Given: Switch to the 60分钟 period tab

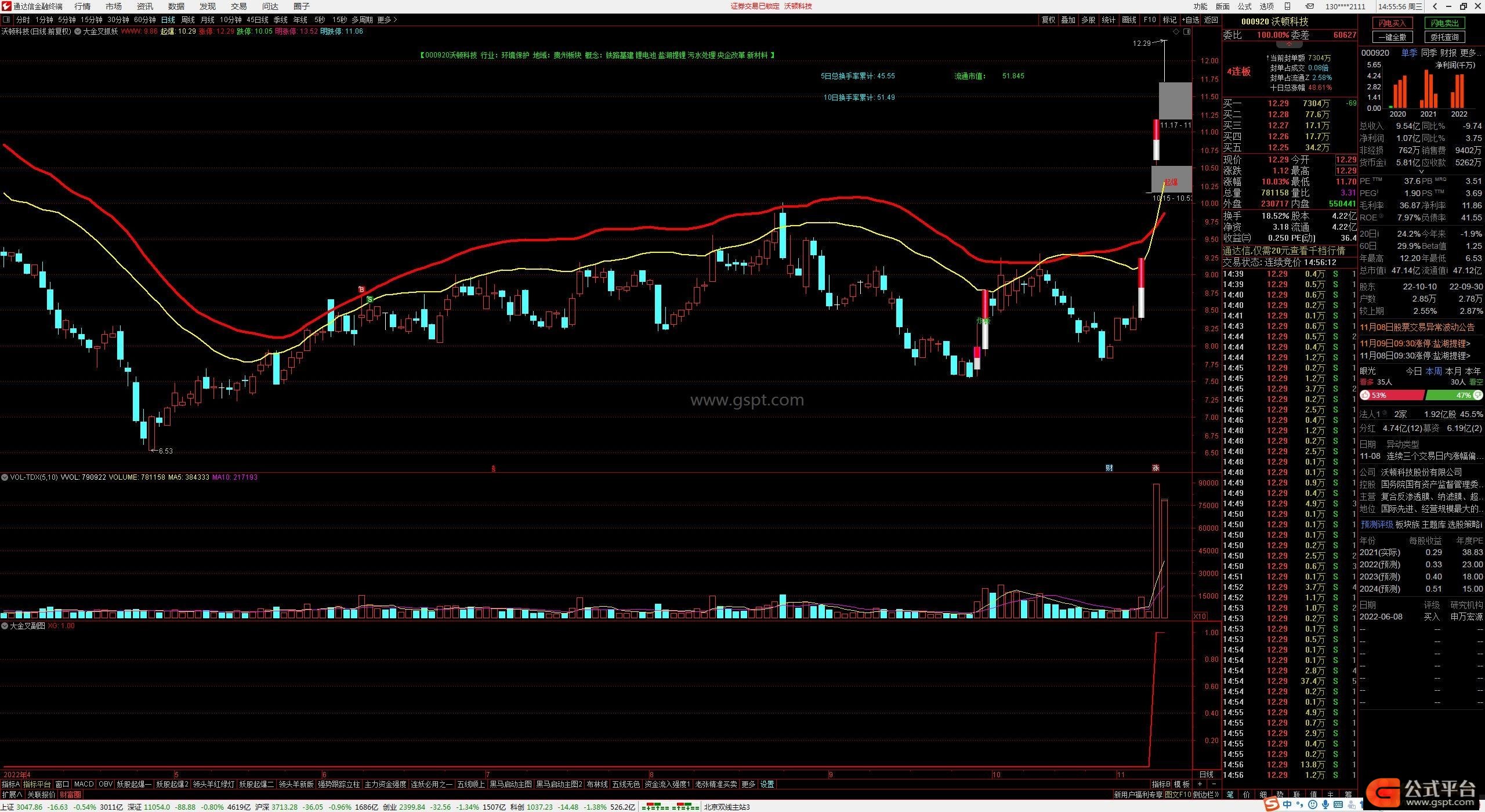Looking at the screenshot, I should 145,20.
